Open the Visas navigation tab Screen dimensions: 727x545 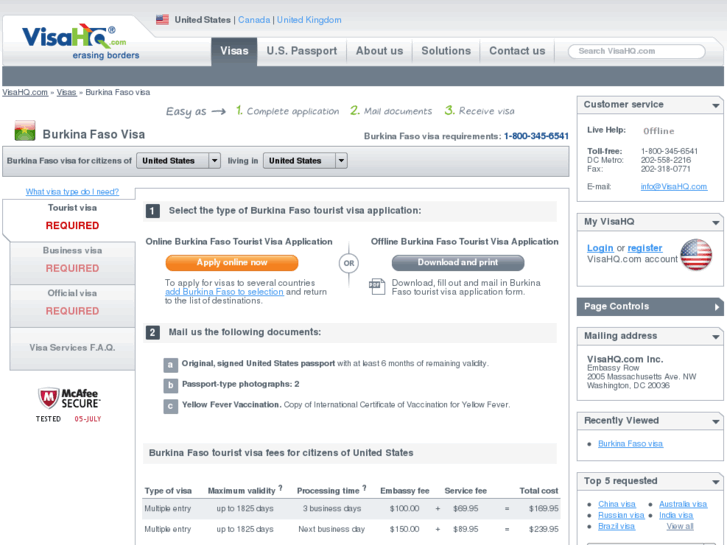234,51
